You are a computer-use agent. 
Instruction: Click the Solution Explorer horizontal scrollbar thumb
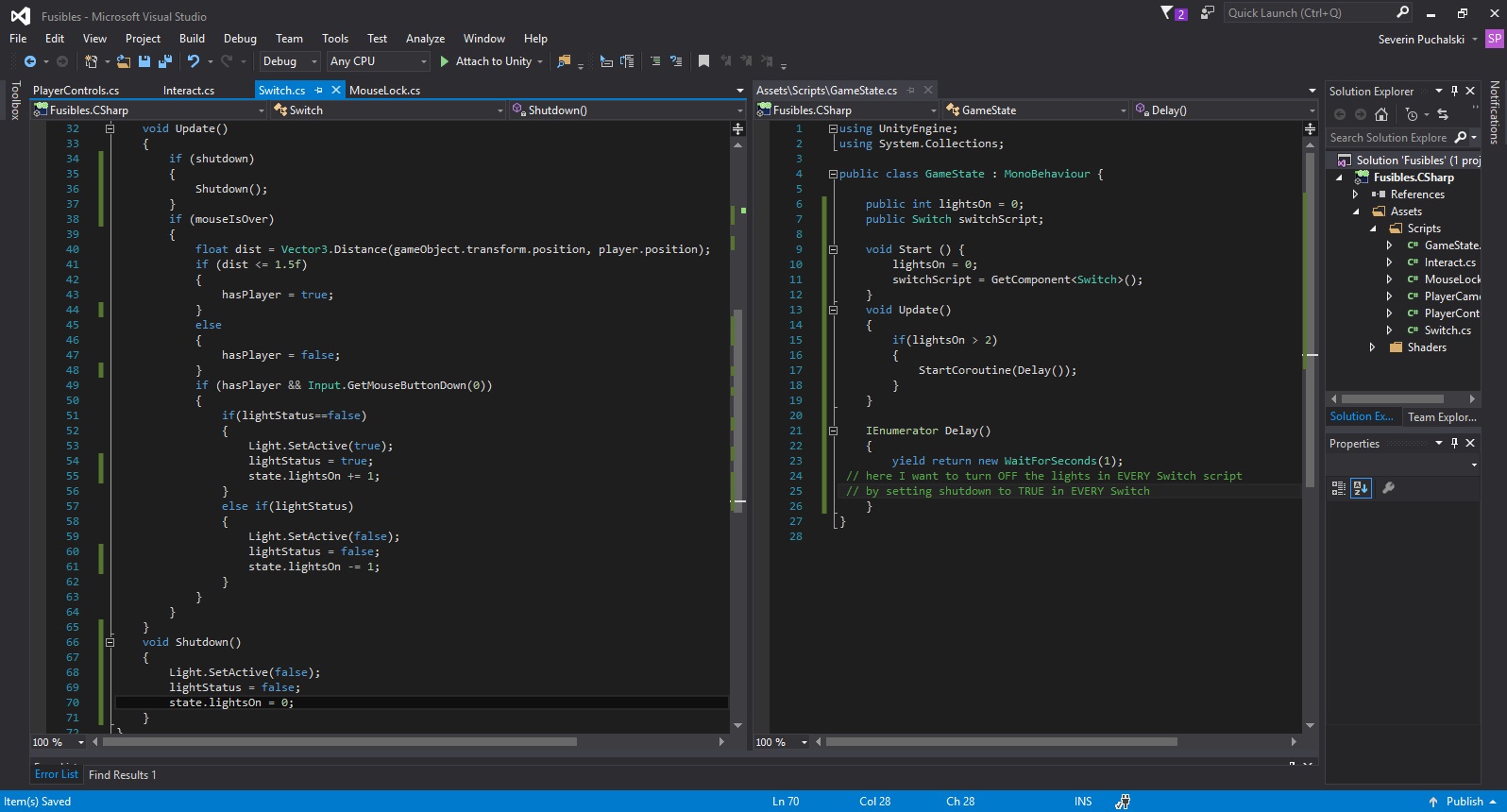point(1393,398)
